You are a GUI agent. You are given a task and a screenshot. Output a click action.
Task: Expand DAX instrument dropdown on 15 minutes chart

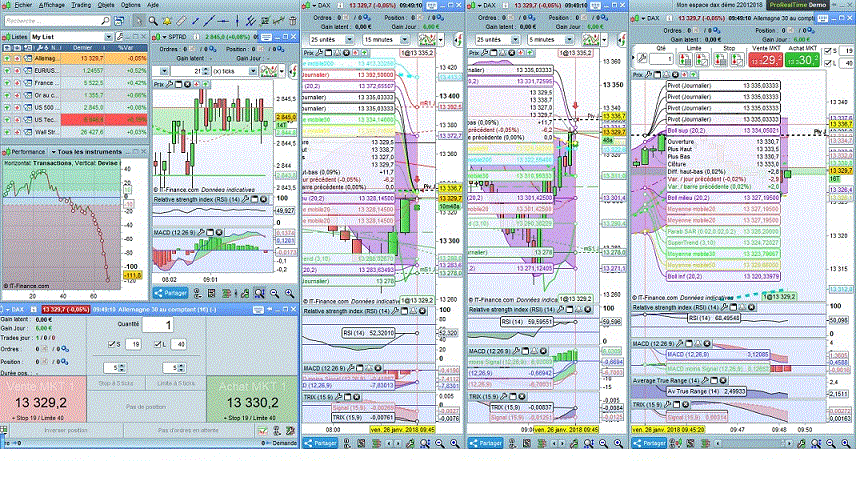click(313, 5)
